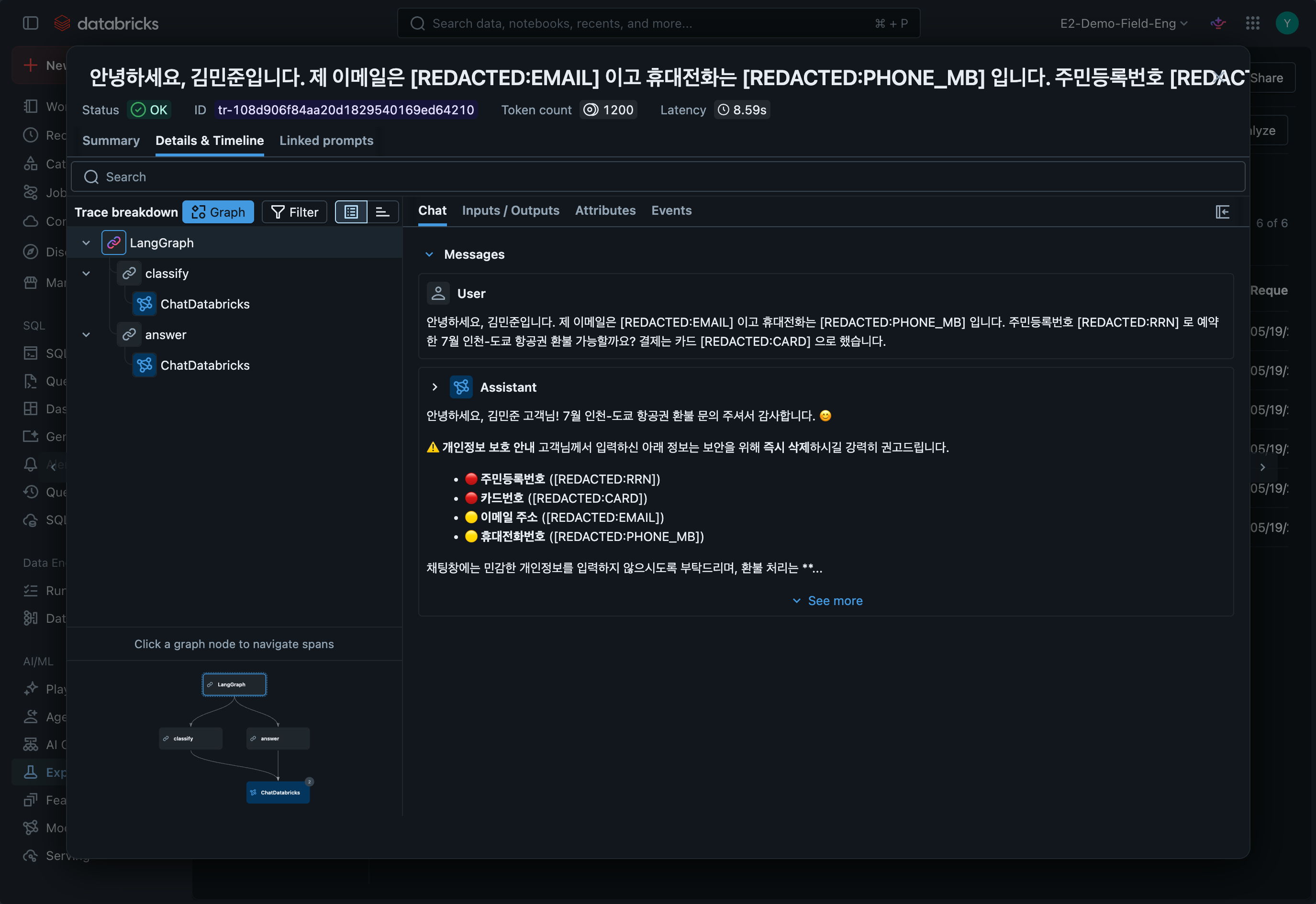The height and width of the screenshot is (904, 1316).
Task: Toggle the side panel layout icon
Action: tap(1223, 212)
